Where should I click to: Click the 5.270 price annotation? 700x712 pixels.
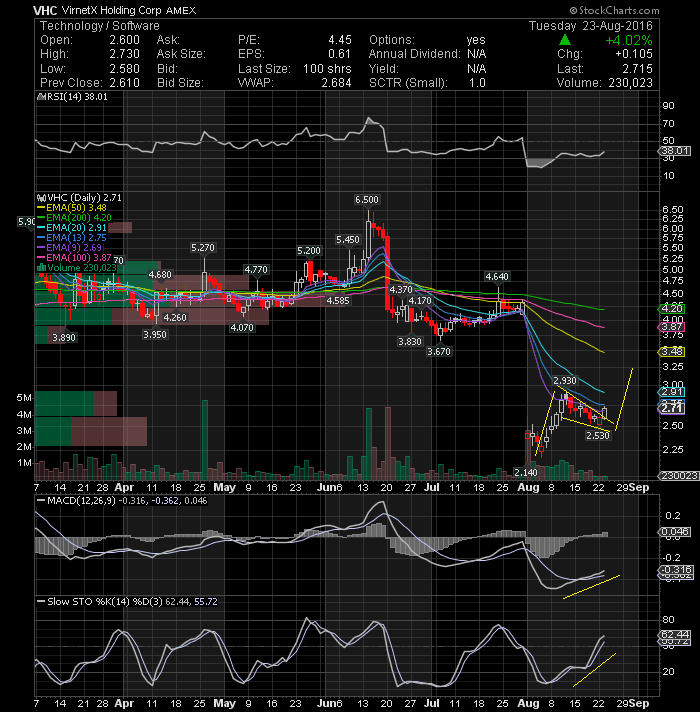click(x=202, y=248)
